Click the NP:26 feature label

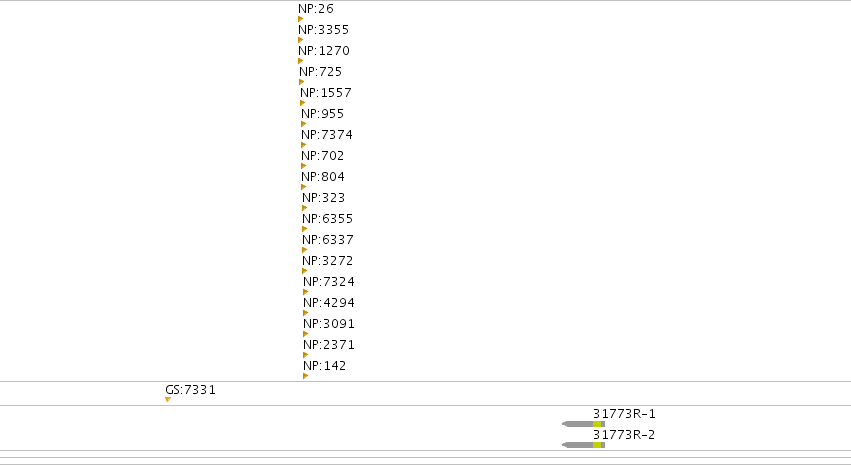click(316, 9)
